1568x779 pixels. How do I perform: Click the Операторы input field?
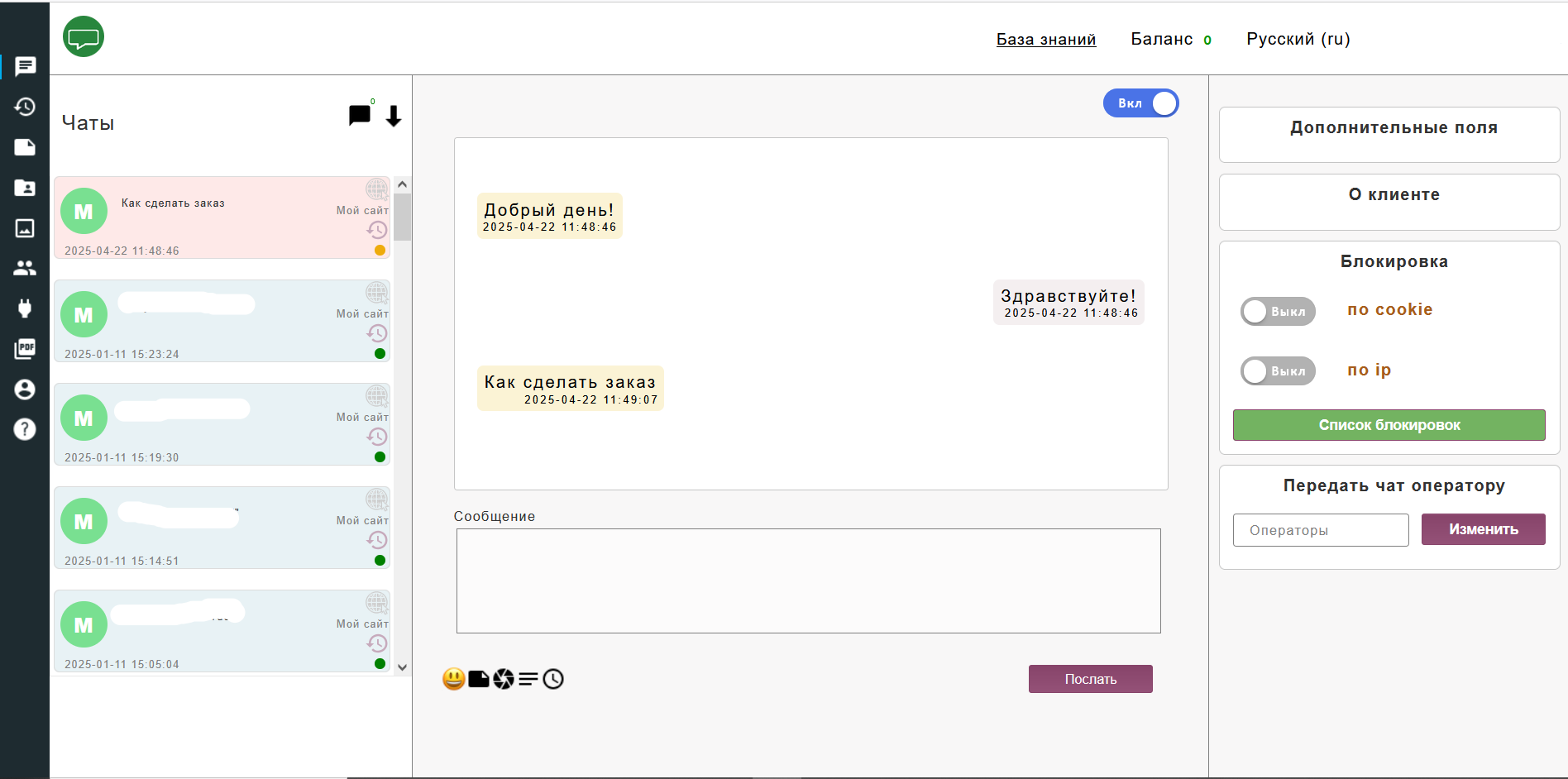pos(1320,530)
